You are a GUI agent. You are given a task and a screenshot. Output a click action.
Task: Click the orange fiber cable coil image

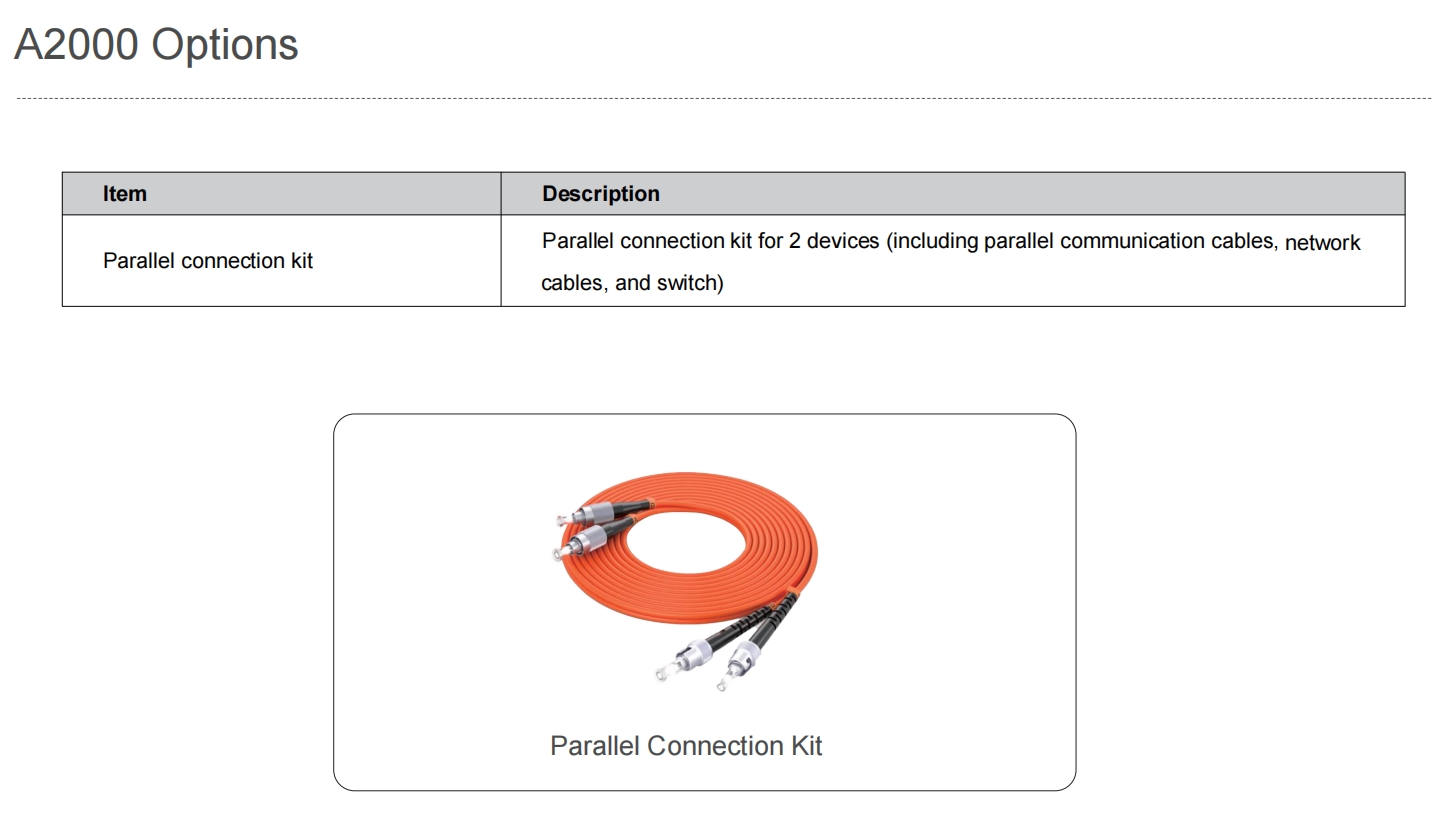tap(685, 580)
